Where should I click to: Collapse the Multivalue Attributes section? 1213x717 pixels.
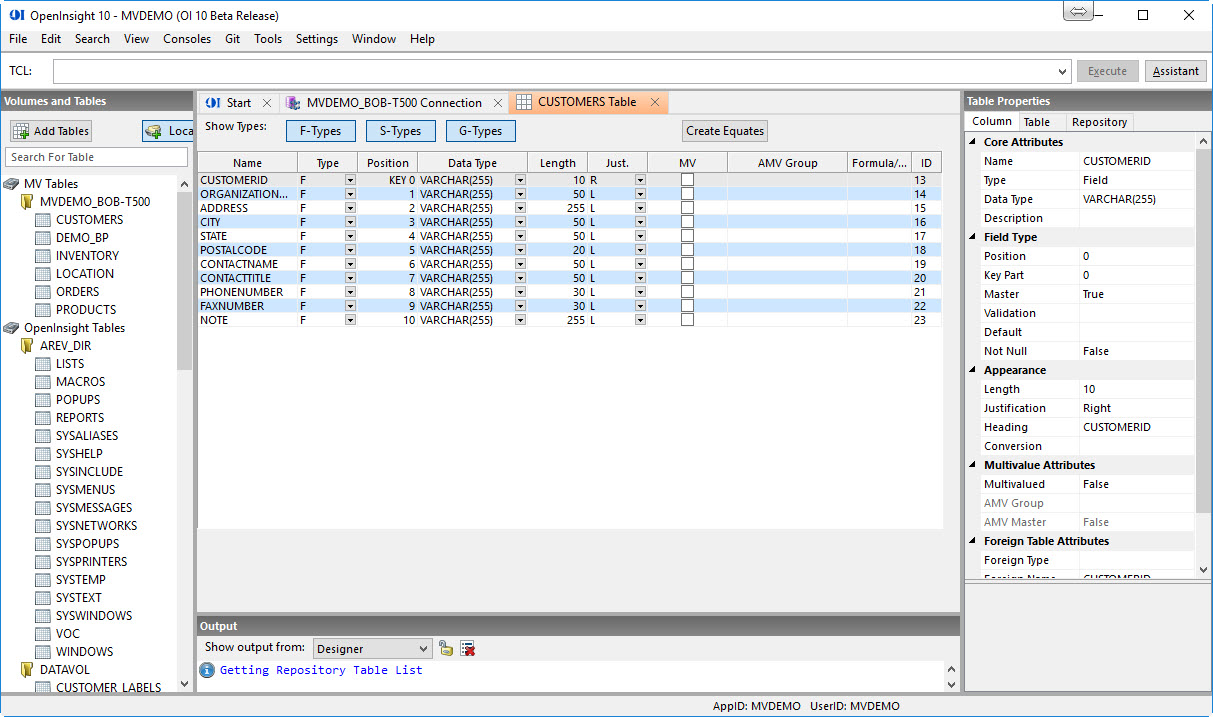coord(973,465)
